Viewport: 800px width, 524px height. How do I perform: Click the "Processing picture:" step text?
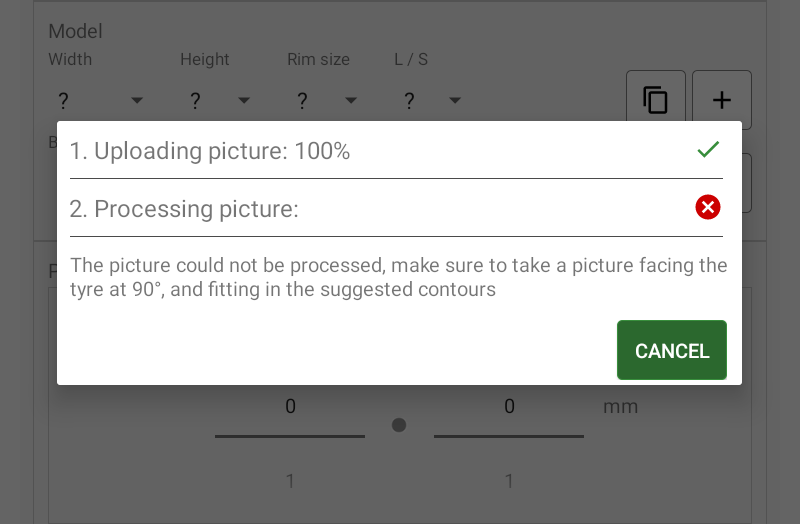tap(185, 209)
